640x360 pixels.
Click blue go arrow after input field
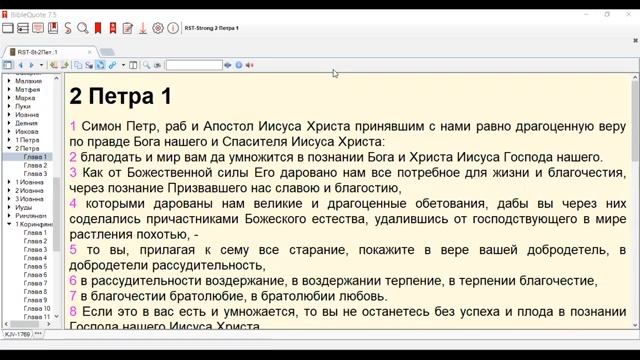pyautogui.click(x=228, y=65)
